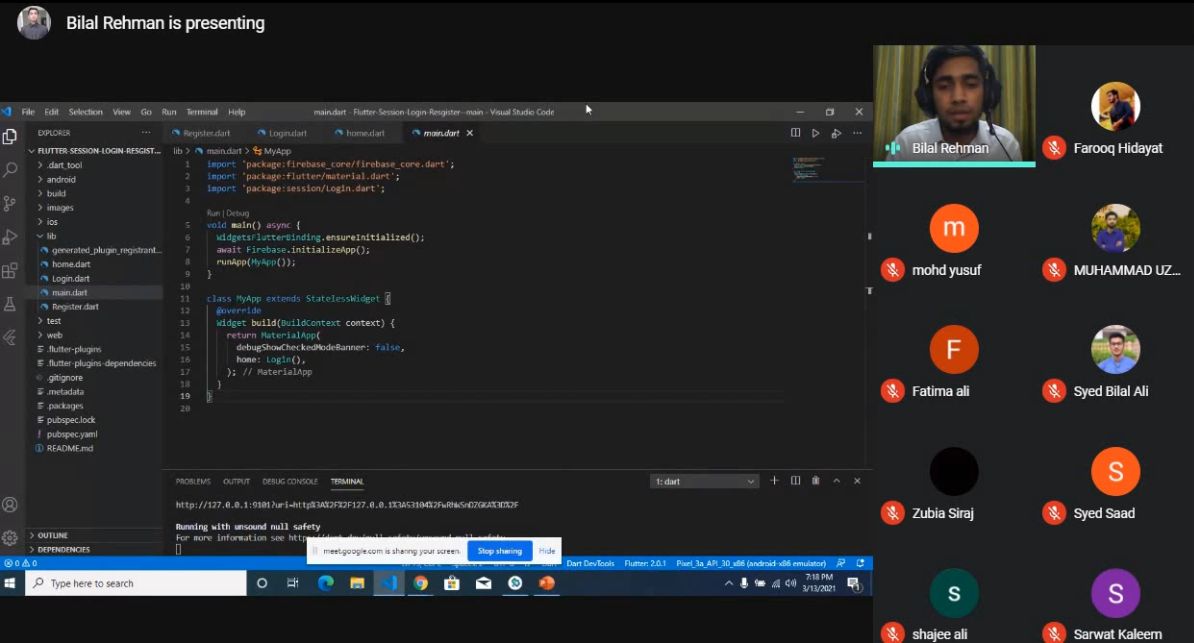Click the split editor icon
Image resolution: width=1194 pixels, height=643 pixels.
click(x=795, y=133)
